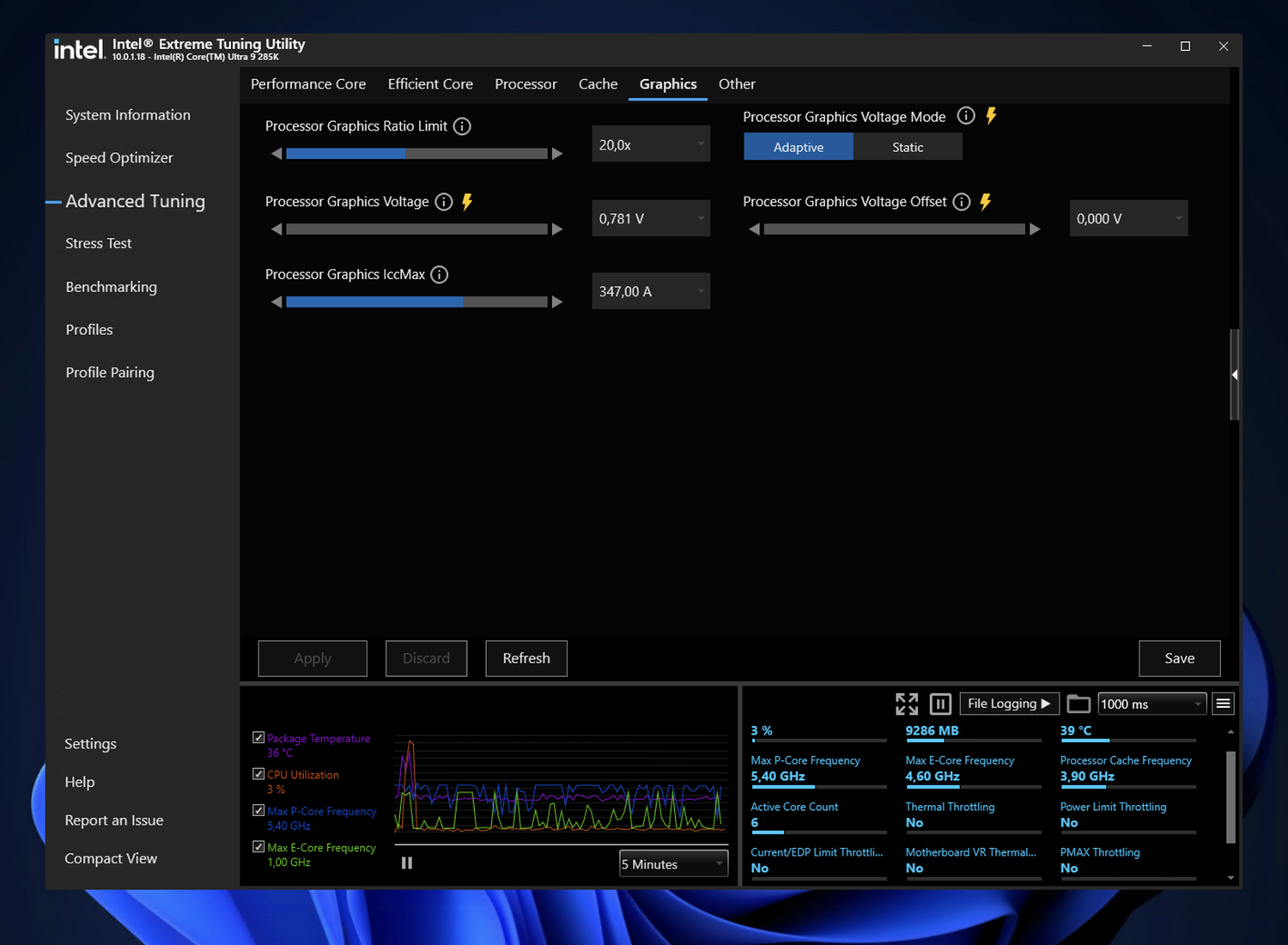Screen dimensions: 1288x945
Task: Uncheck Package Temperature in graph legend
Action: (258, 738)
